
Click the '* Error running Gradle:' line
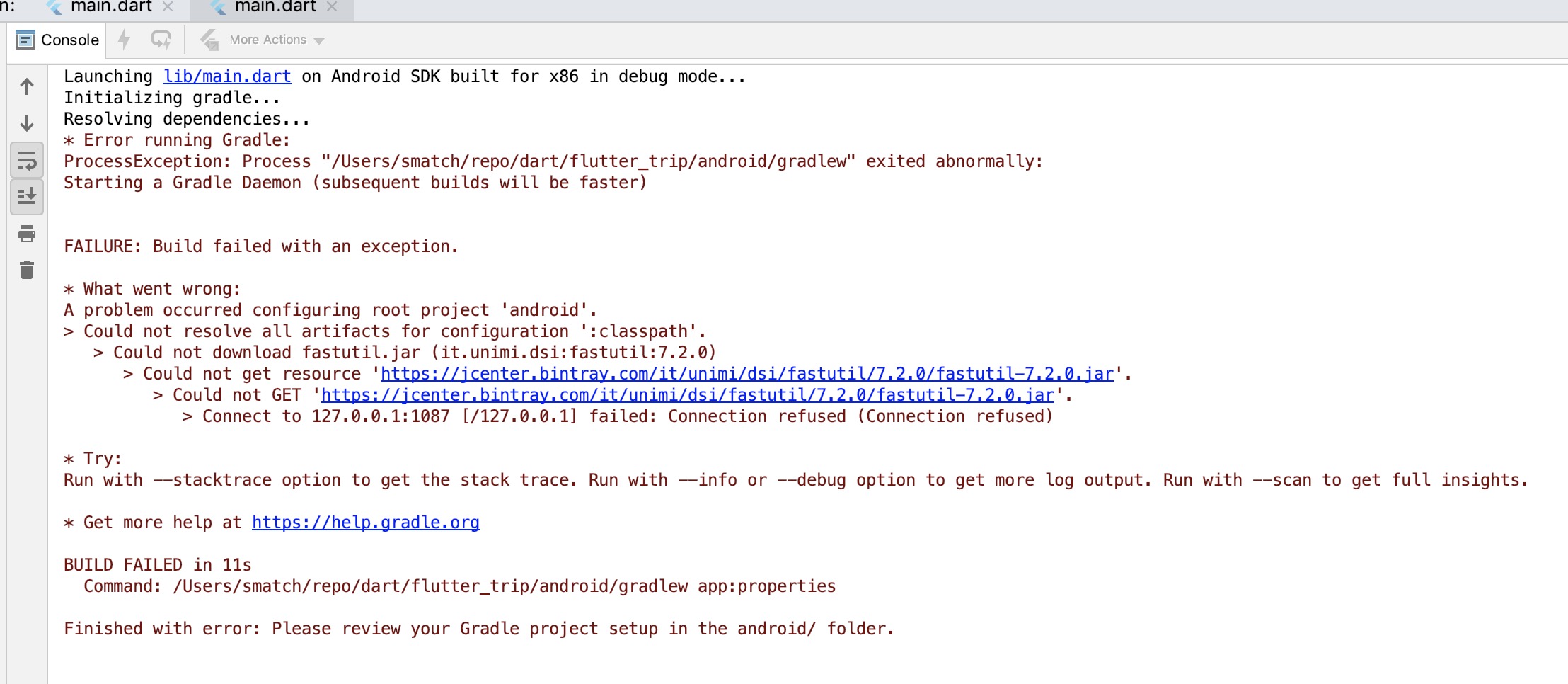[x=177, y=140]
